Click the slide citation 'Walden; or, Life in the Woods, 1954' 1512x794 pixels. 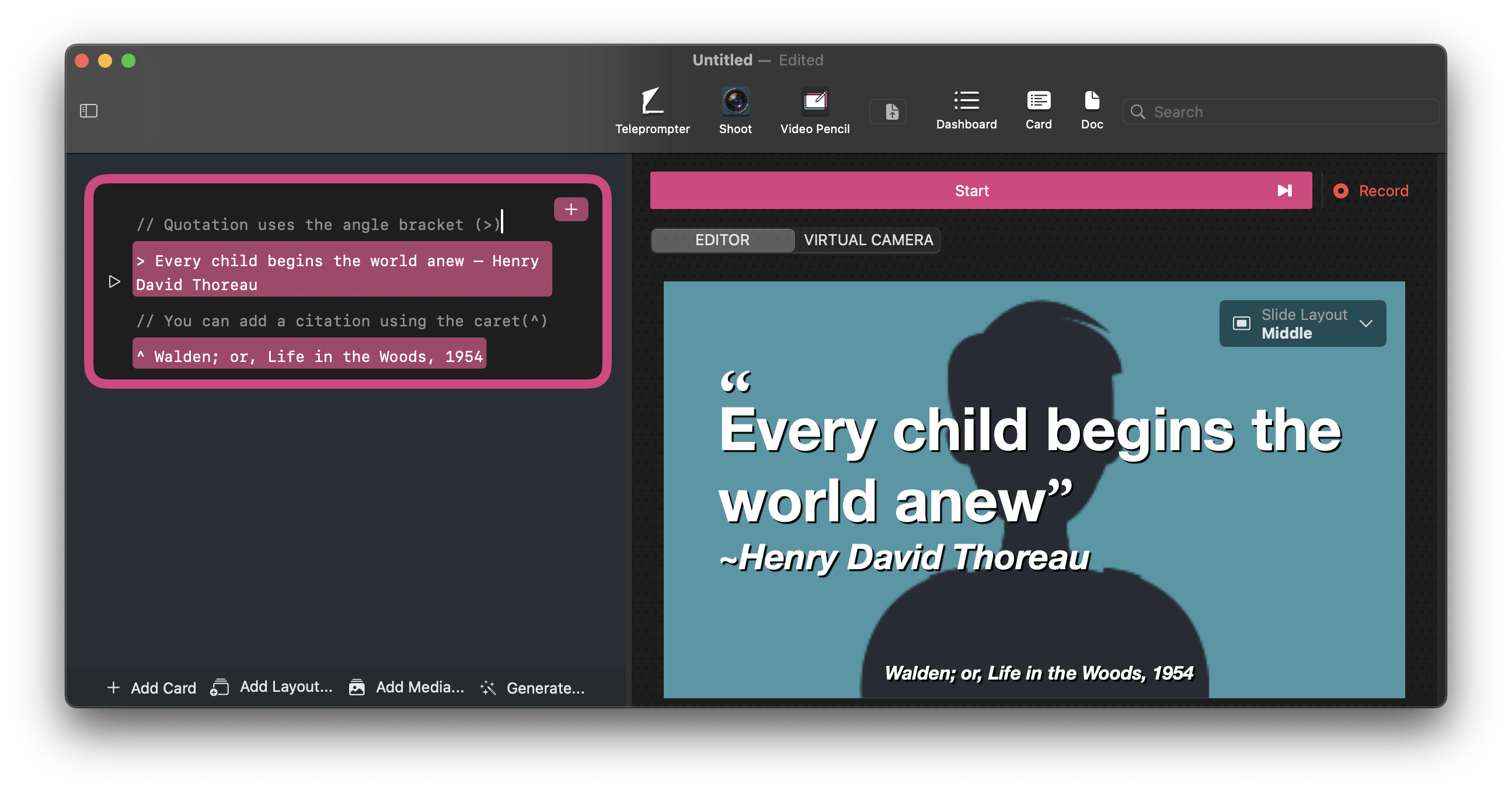[1039, 673]
